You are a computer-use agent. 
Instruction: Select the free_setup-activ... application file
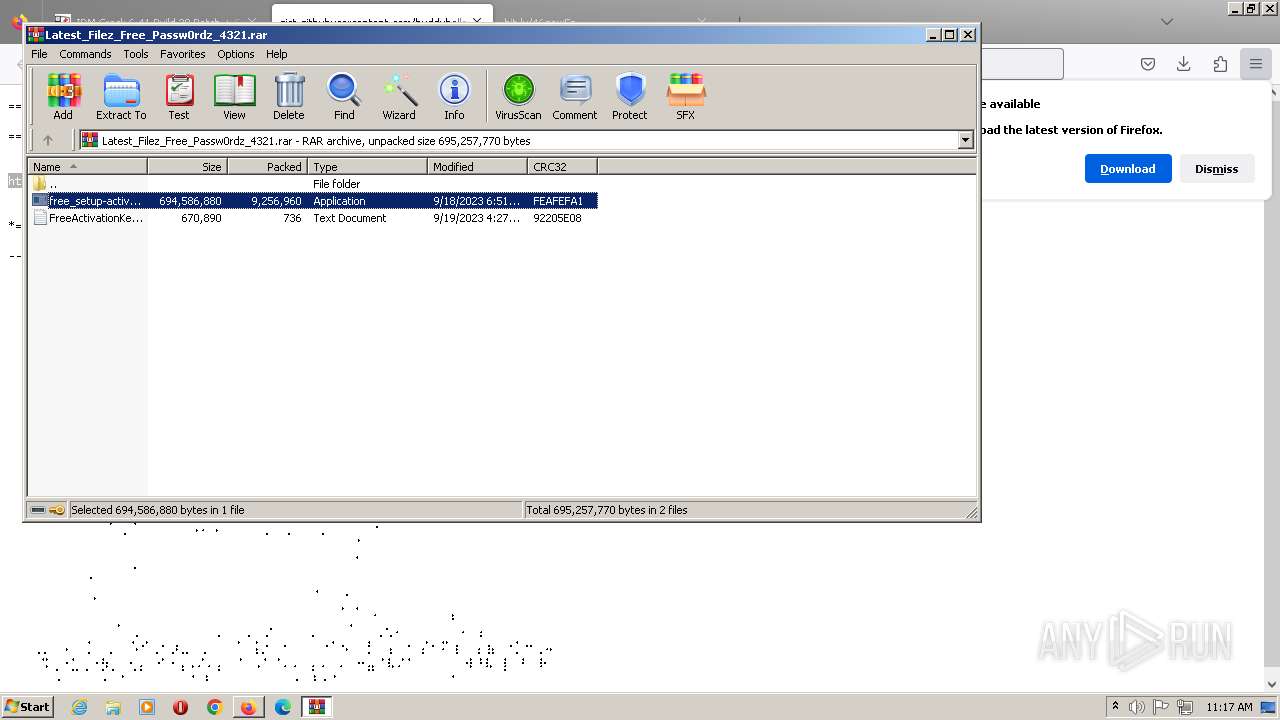(x=313, y=201)
